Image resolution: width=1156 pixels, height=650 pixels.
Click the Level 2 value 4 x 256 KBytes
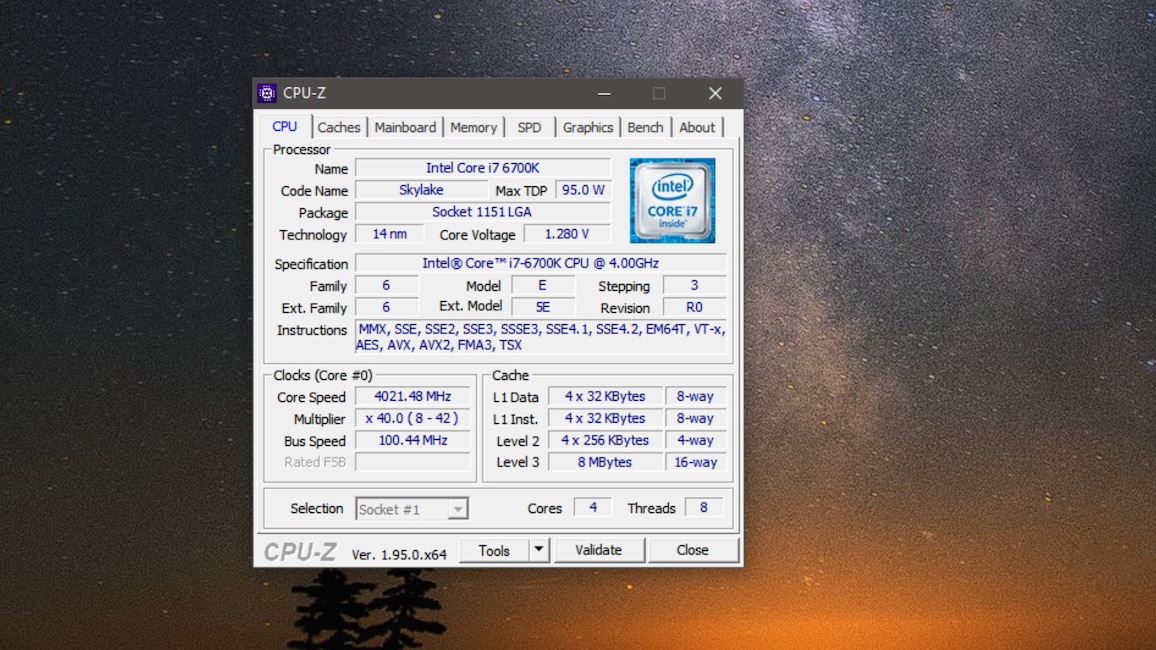[605, 441]
